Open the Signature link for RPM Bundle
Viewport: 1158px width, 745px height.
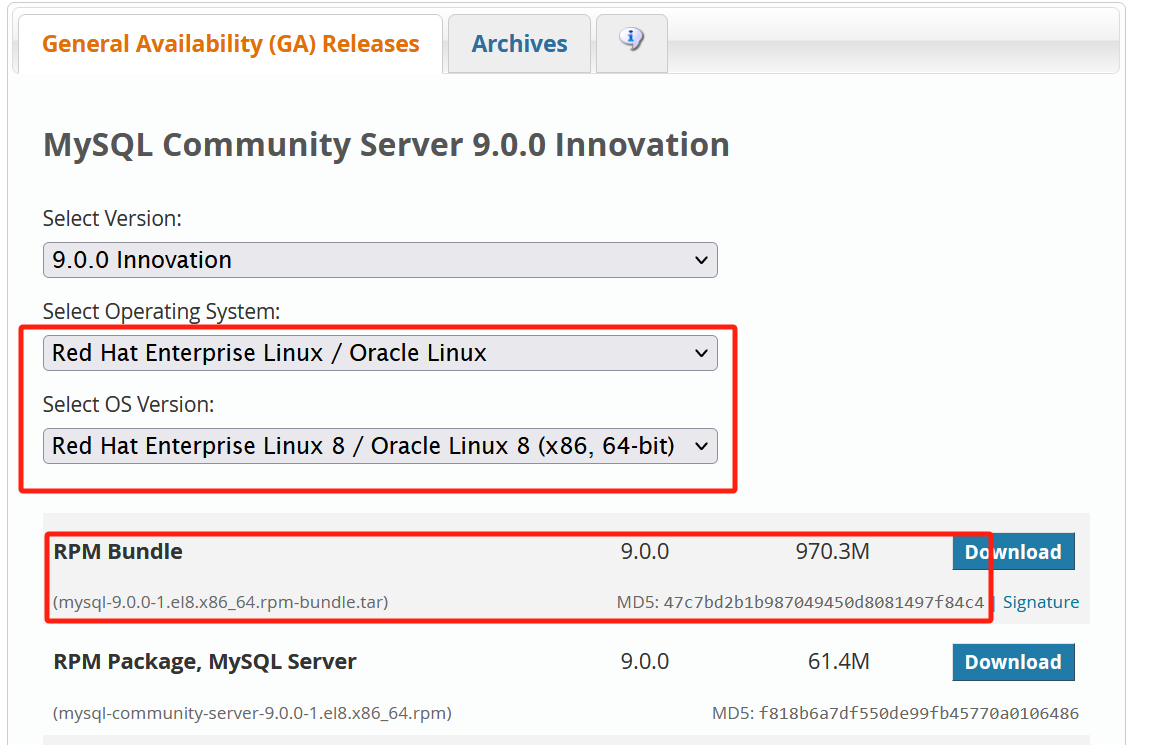pyautogui.click(x=1040, y=602)
